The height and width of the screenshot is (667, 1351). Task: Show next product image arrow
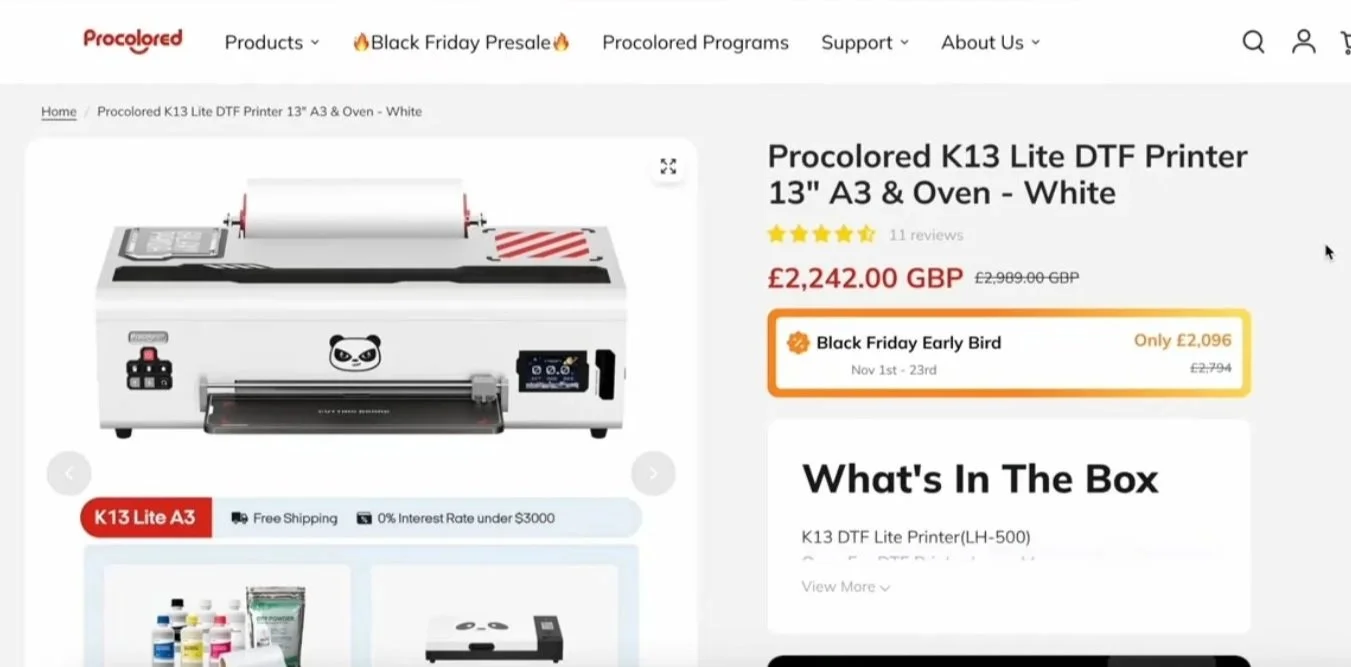[x=653, y=473]
